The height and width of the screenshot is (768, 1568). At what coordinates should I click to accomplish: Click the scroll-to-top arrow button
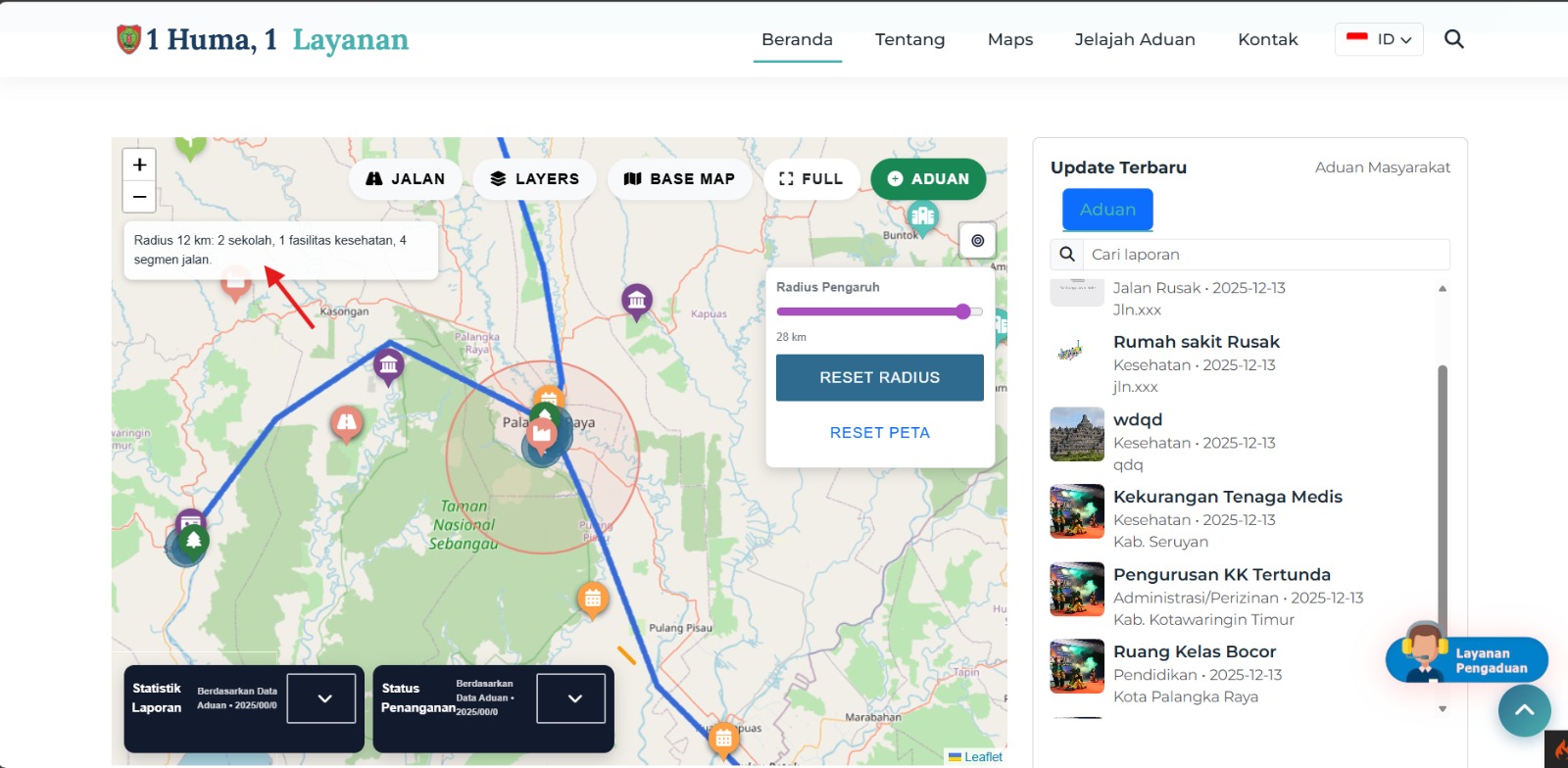pos(1524,711)
